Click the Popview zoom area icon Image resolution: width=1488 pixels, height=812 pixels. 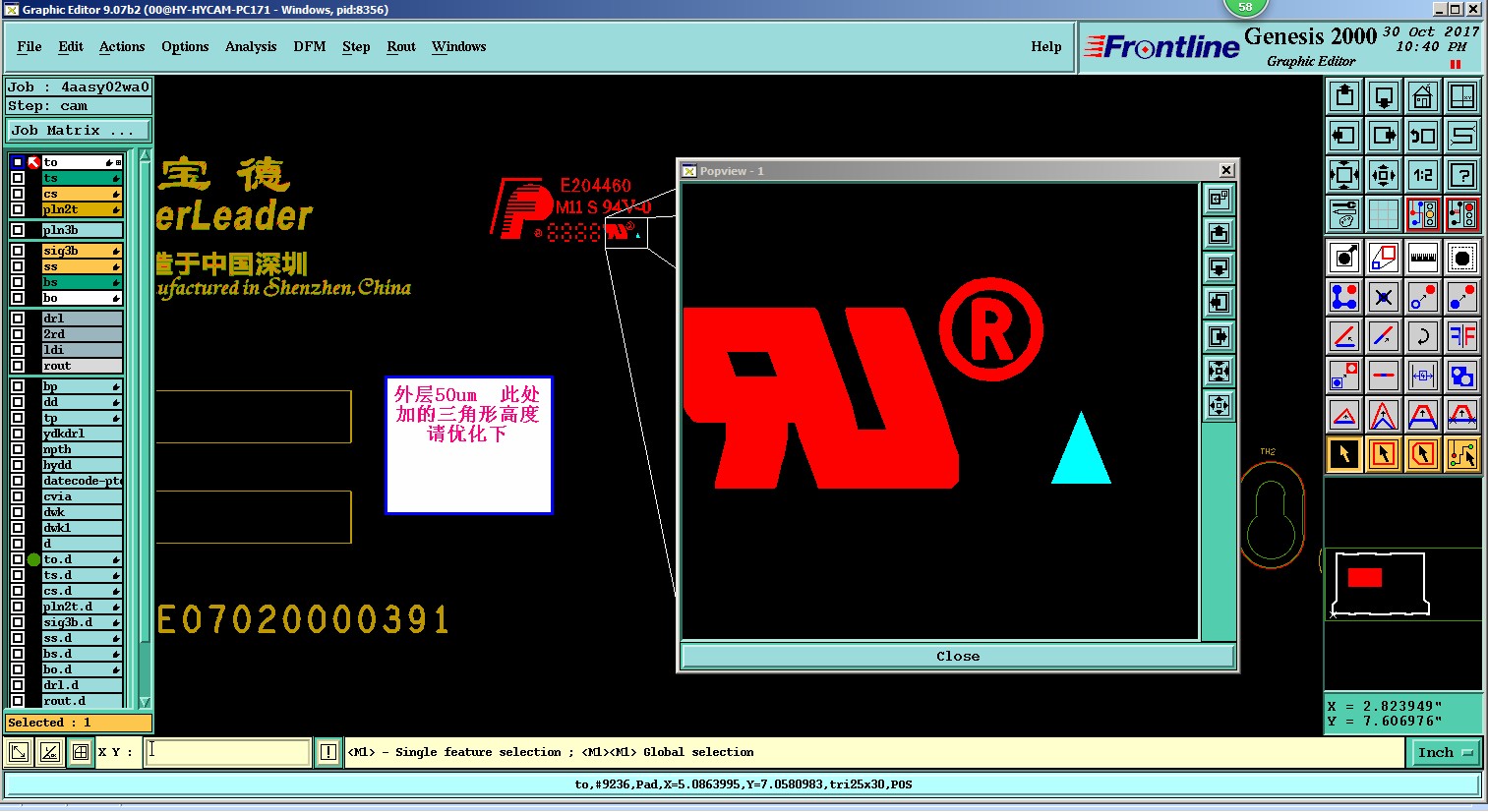coord(1219,200)
